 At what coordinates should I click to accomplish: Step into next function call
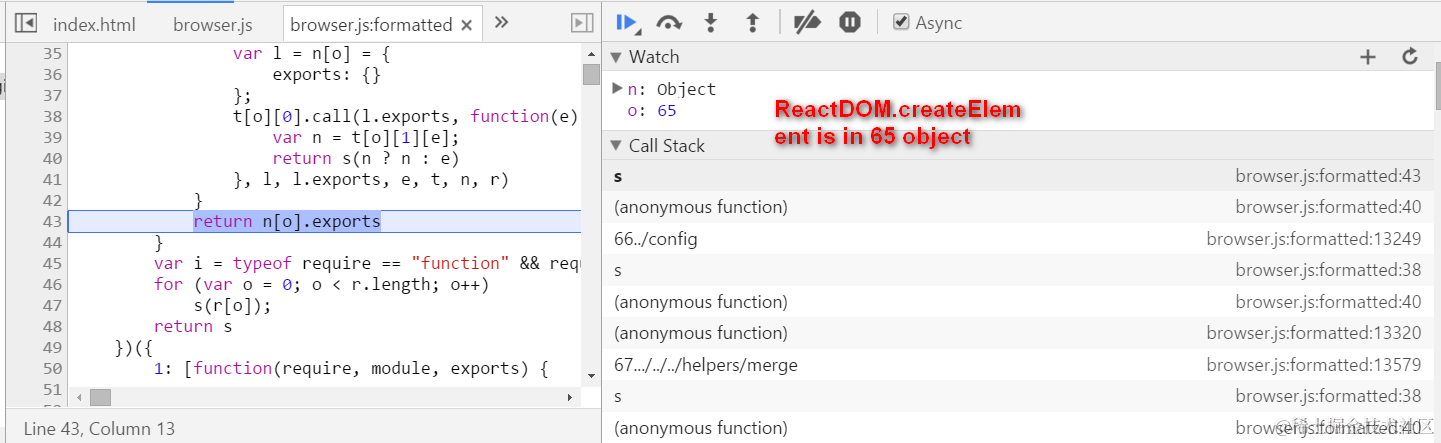click(711, 22)
